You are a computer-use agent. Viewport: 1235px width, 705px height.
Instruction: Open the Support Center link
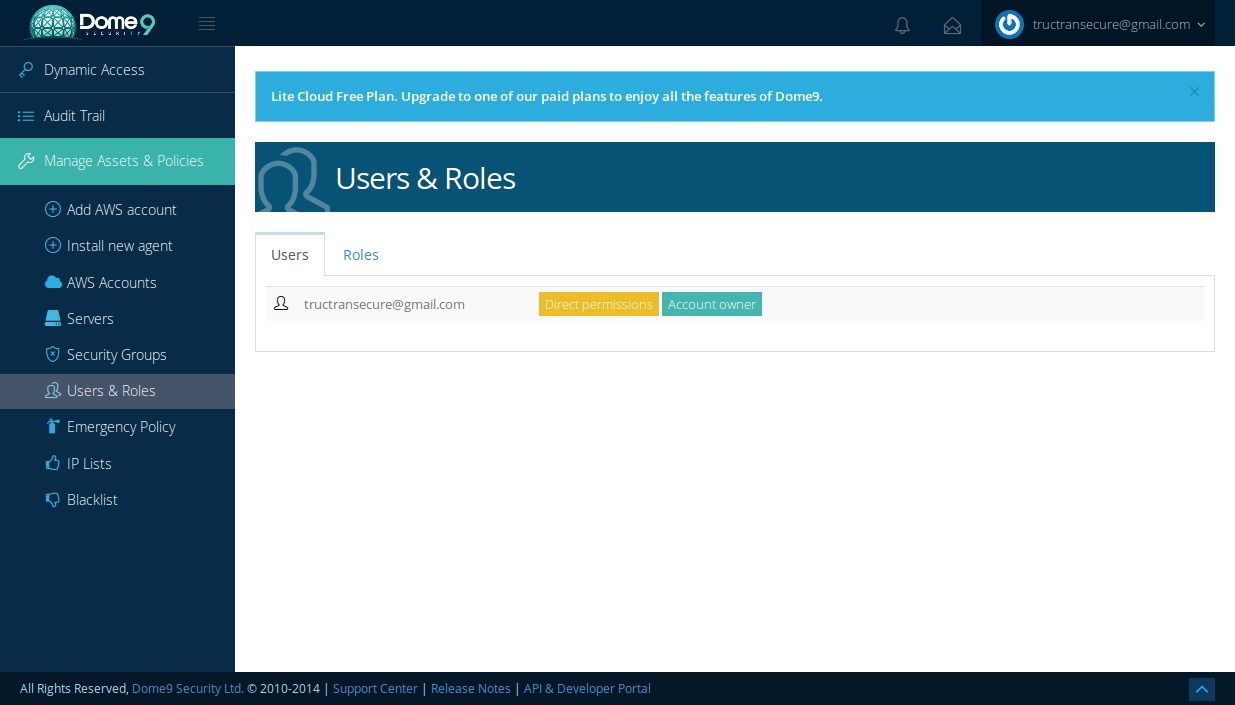pyautogui.click(x=375, y=688)
